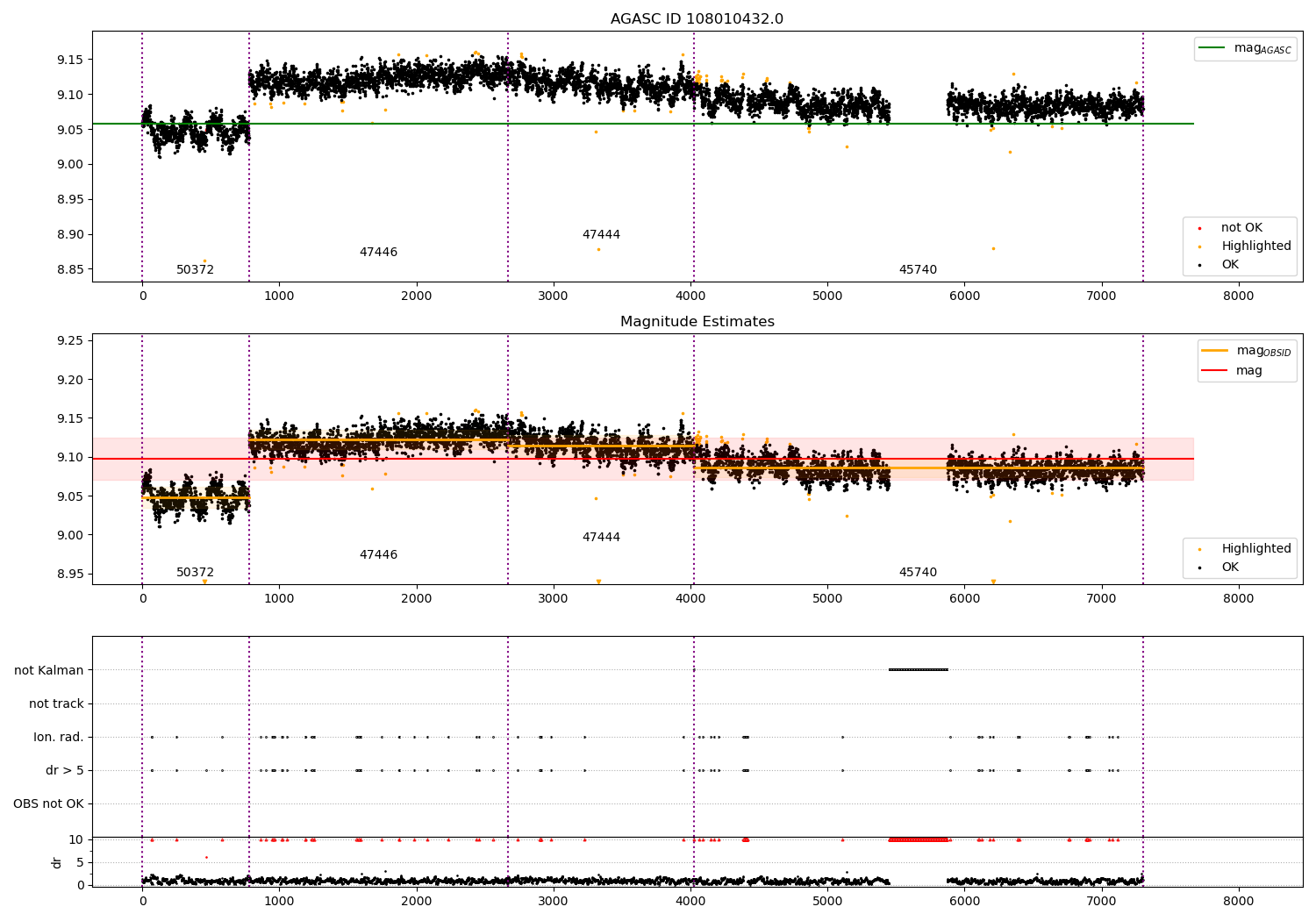Viewport: 1316px width, 921px height.
Task: Click the orange mag OBSID line sample in legend
Action: coord(1215,351)
